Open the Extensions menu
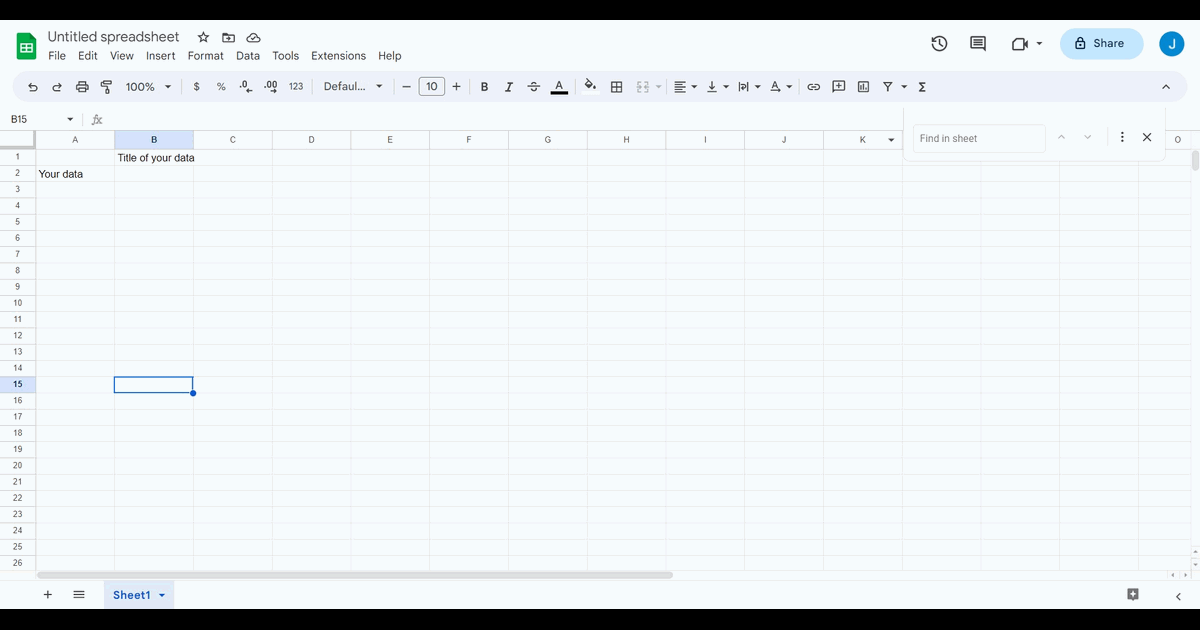 339,56
